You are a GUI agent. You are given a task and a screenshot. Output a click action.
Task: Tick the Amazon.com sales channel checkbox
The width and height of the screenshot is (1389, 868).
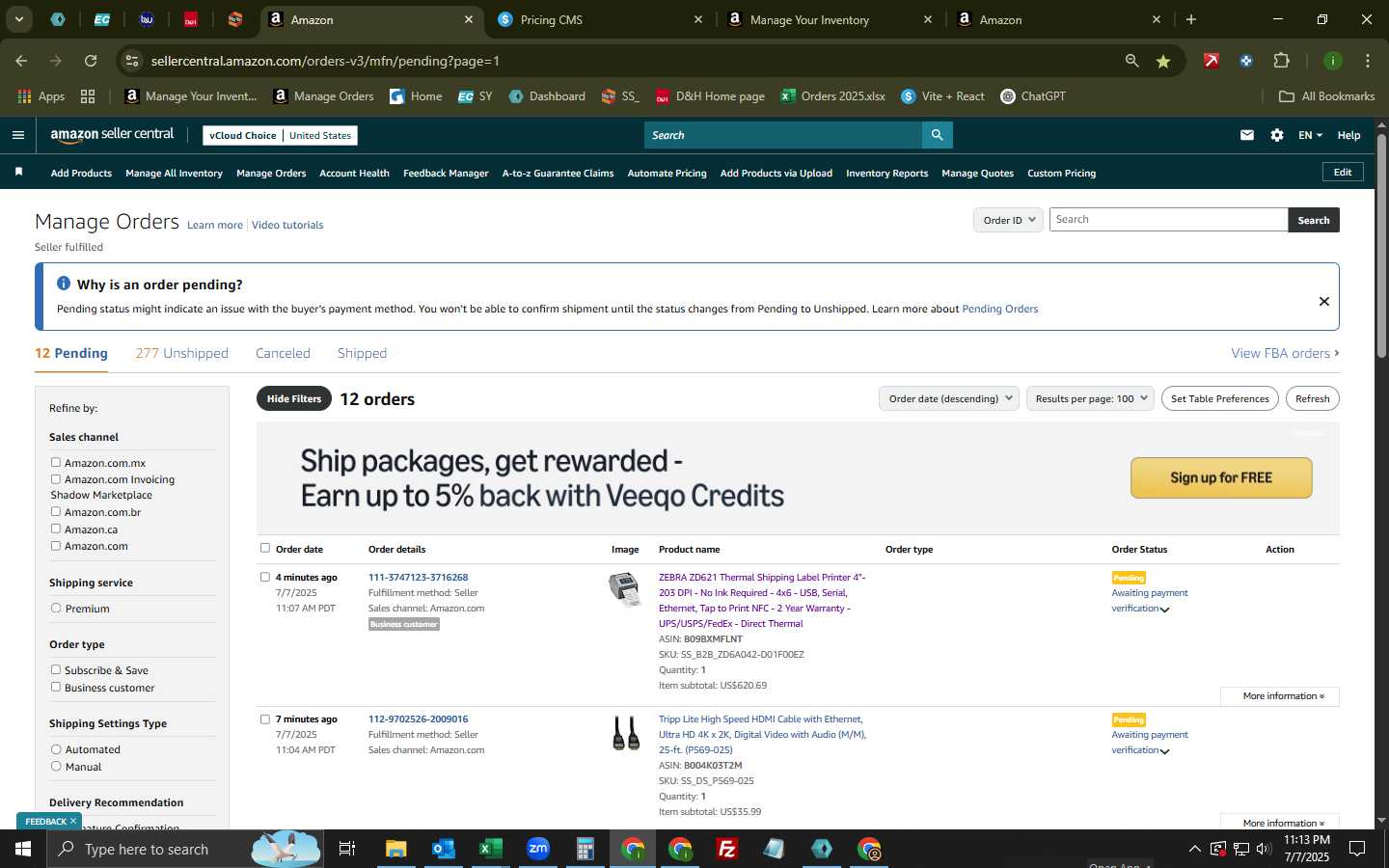(56, 545)
